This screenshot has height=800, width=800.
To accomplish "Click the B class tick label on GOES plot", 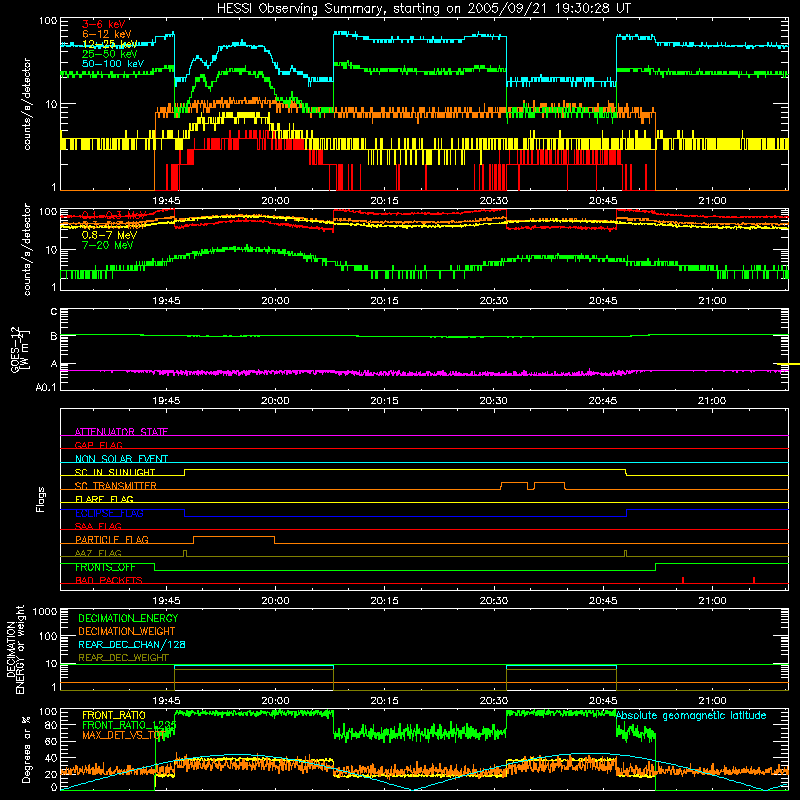I will point(54,336).
